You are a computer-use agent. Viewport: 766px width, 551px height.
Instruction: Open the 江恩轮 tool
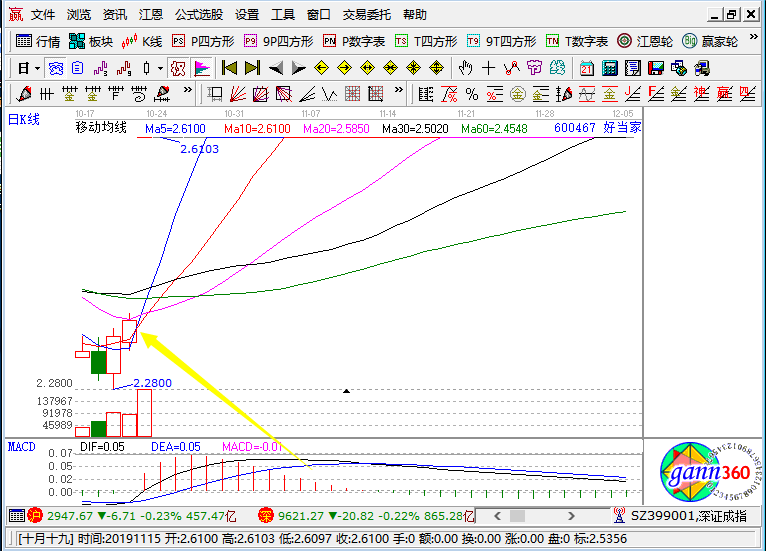point(645,42)
